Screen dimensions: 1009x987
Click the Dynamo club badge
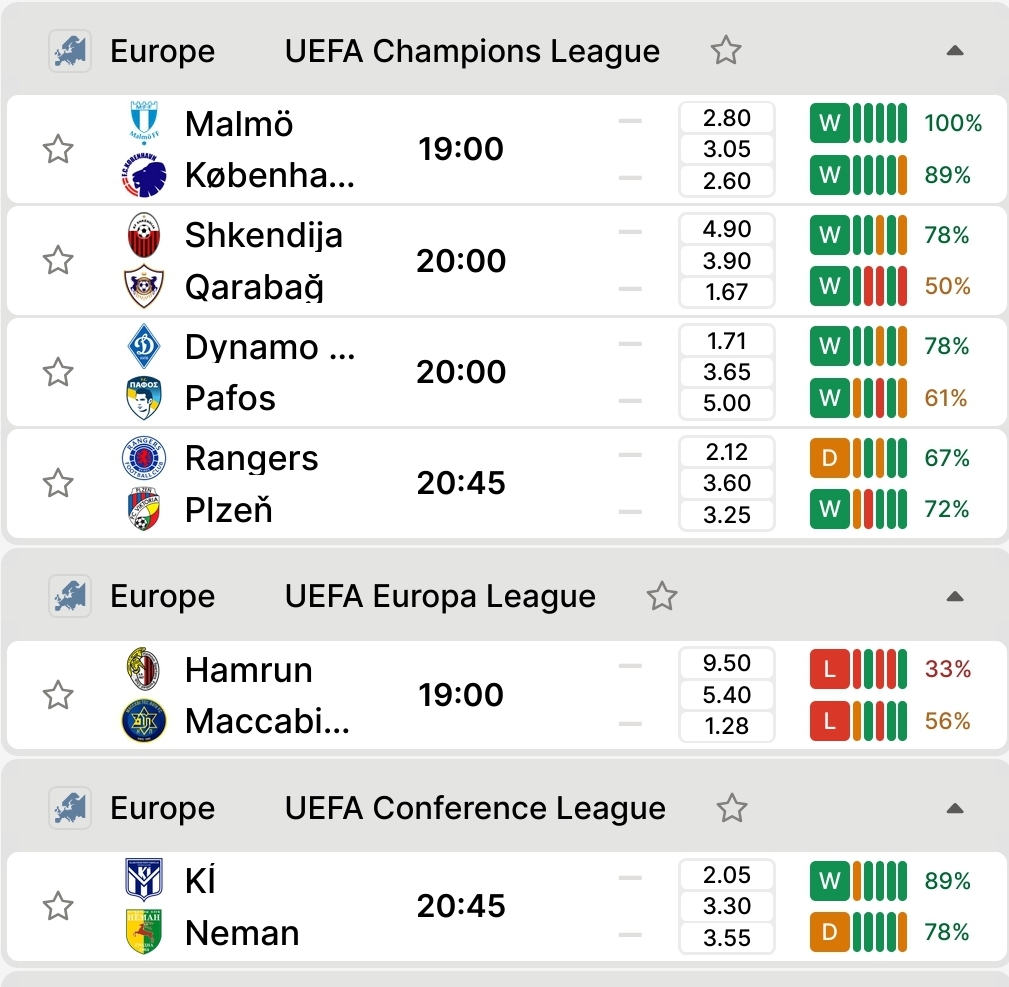pos(144,347)
